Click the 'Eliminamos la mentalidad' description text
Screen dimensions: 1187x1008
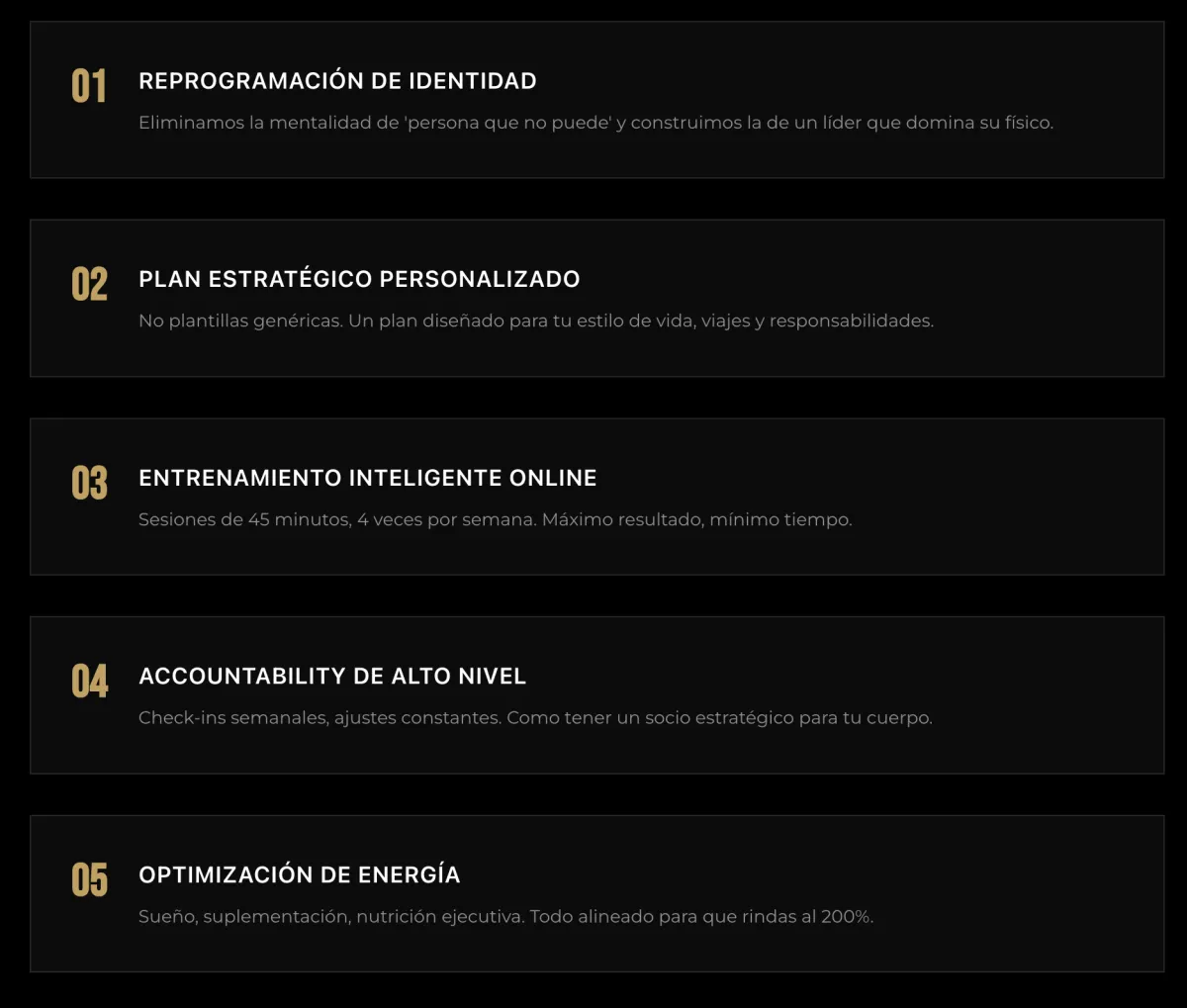pos(595,123)
